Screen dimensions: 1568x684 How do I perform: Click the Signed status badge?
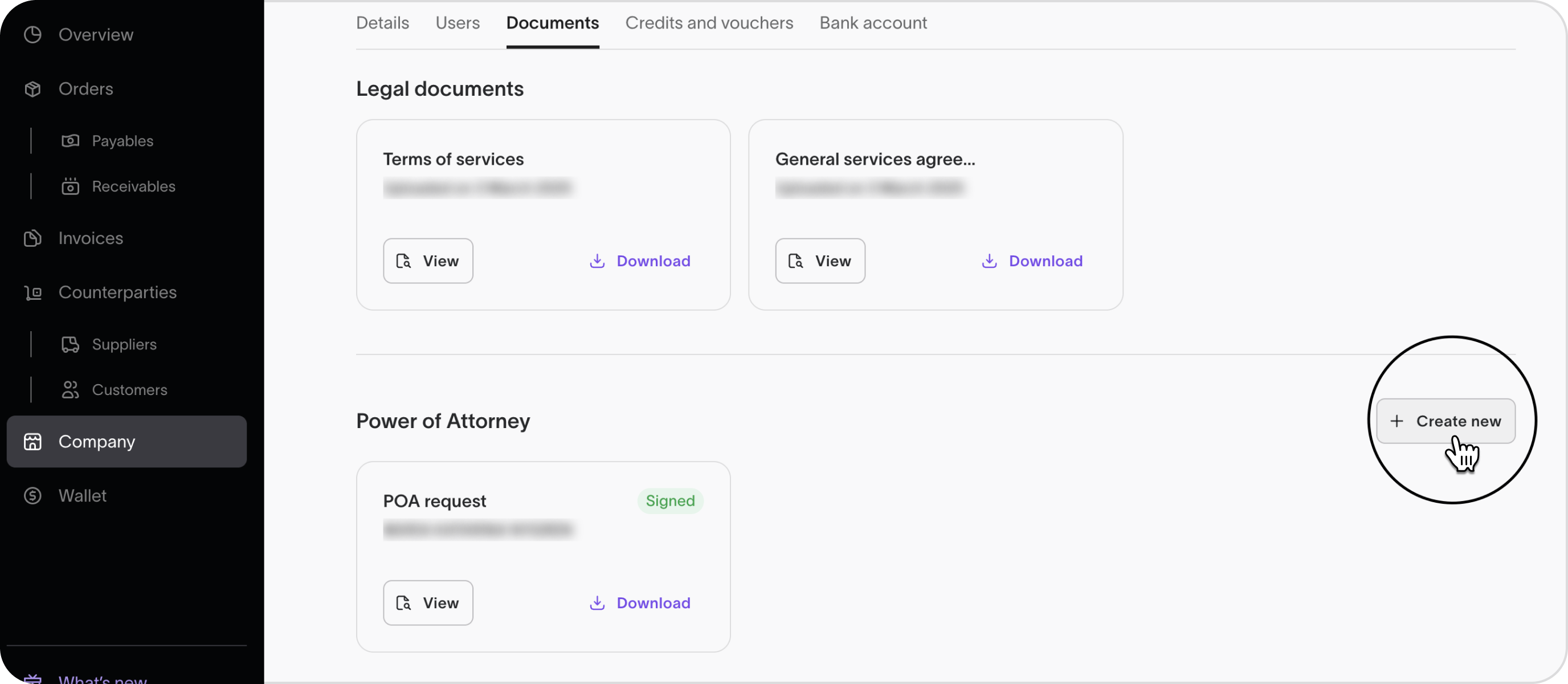coord(669,500)
